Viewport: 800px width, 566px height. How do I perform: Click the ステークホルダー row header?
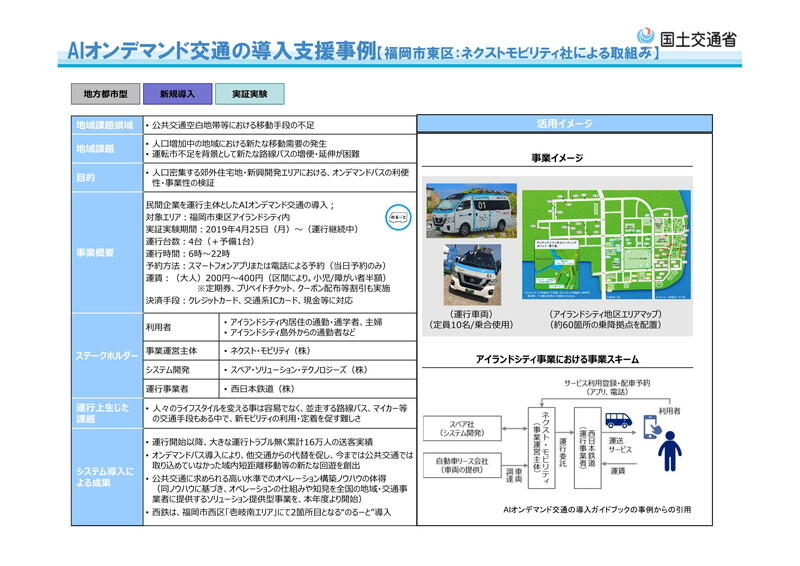107,356
